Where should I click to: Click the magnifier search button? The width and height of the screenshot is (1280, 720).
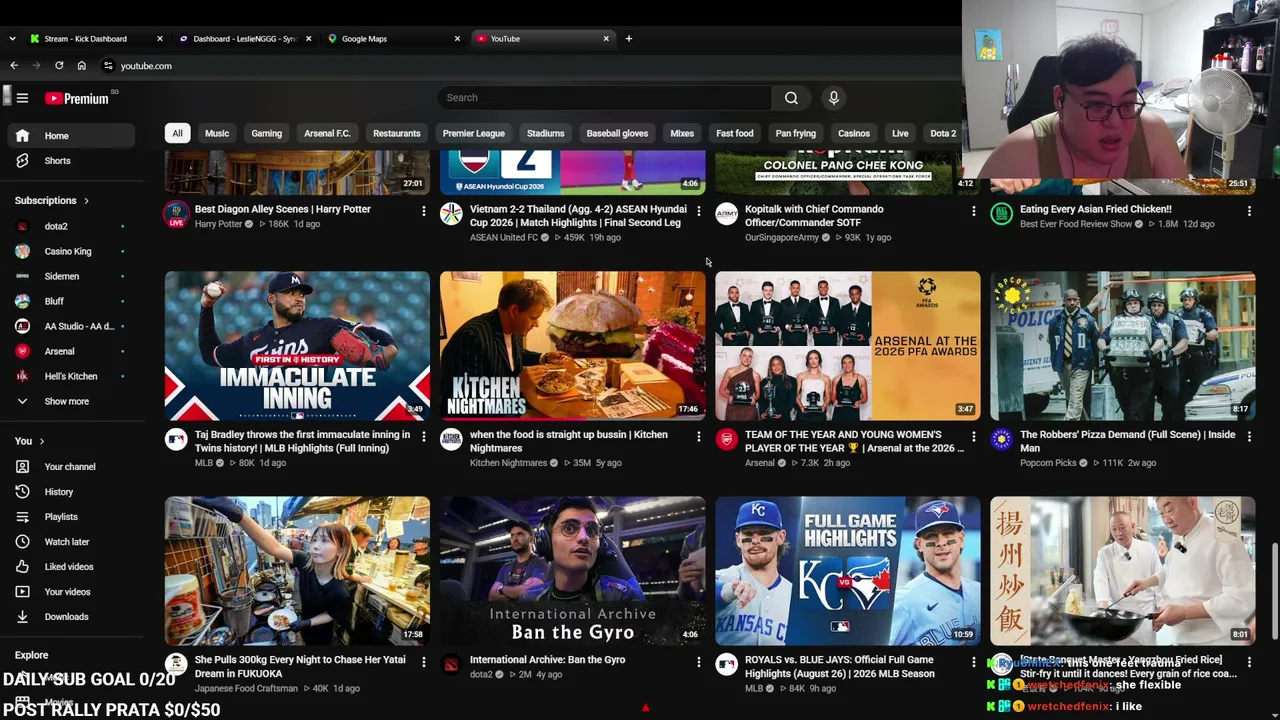791,98
